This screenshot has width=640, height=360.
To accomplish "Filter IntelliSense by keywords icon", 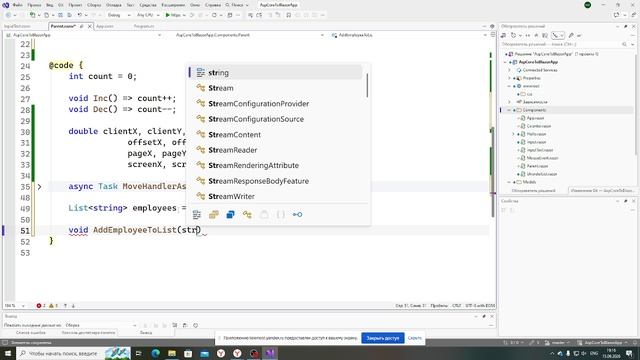I will [x=197, y=215].
